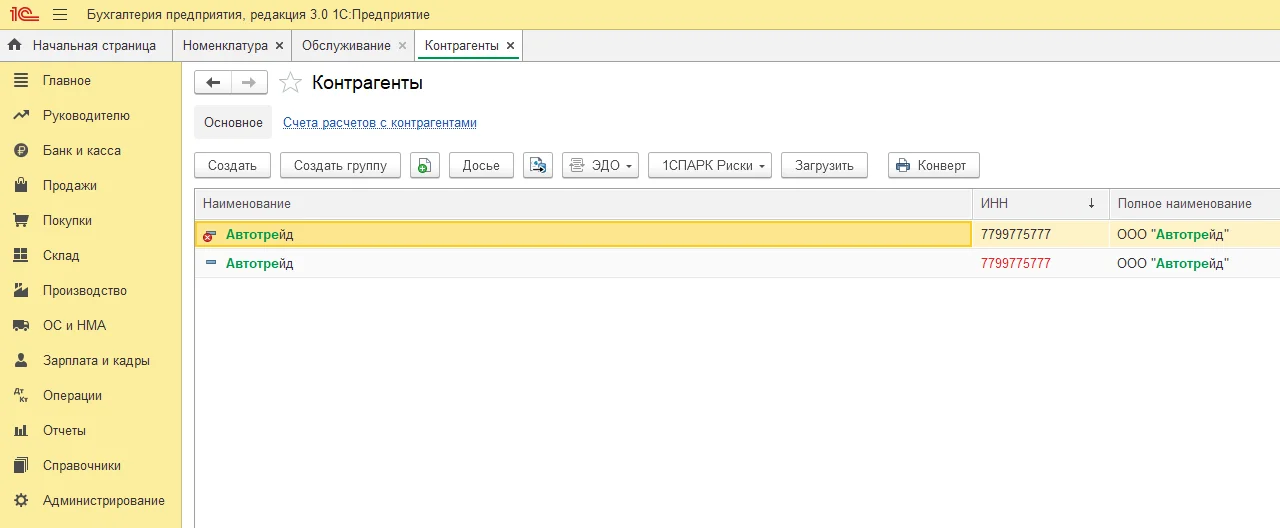Click the Зарплата и кадры person icon

click(20, 360)
